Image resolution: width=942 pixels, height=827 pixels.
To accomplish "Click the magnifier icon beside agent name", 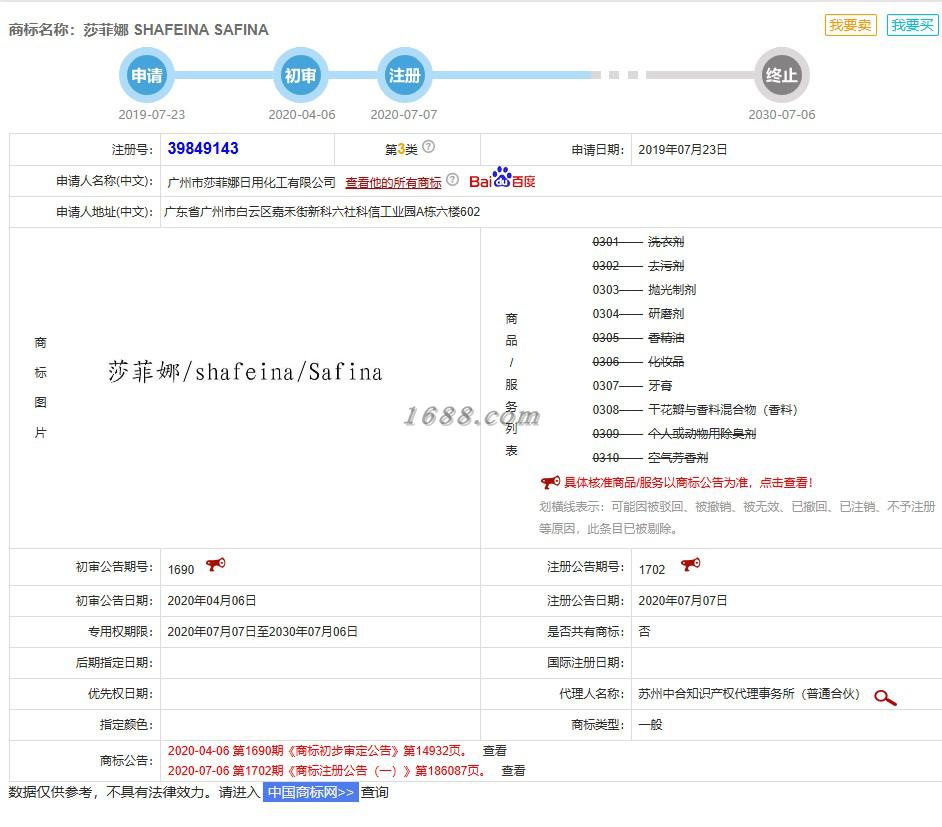I will tap(885, 697).
